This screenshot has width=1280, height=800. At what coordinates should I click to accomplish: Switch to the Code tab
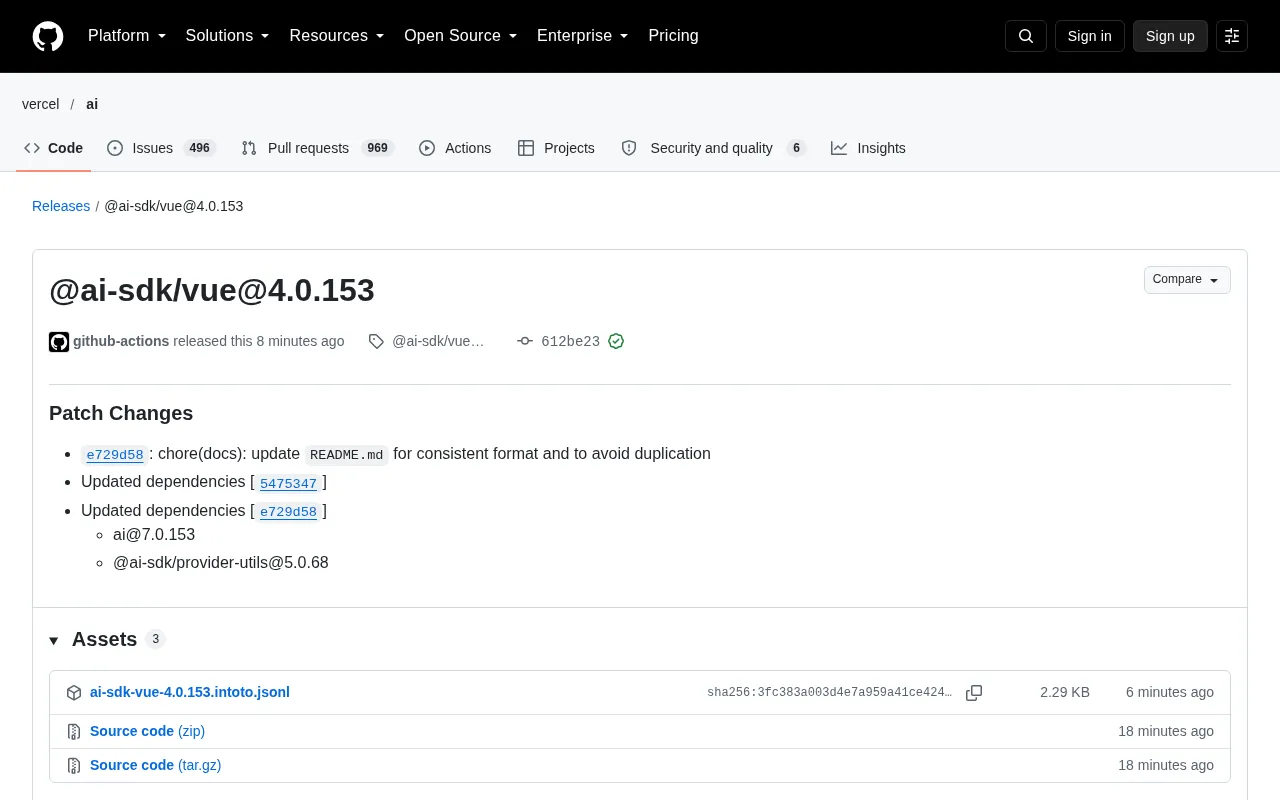(x=53, y=148)
